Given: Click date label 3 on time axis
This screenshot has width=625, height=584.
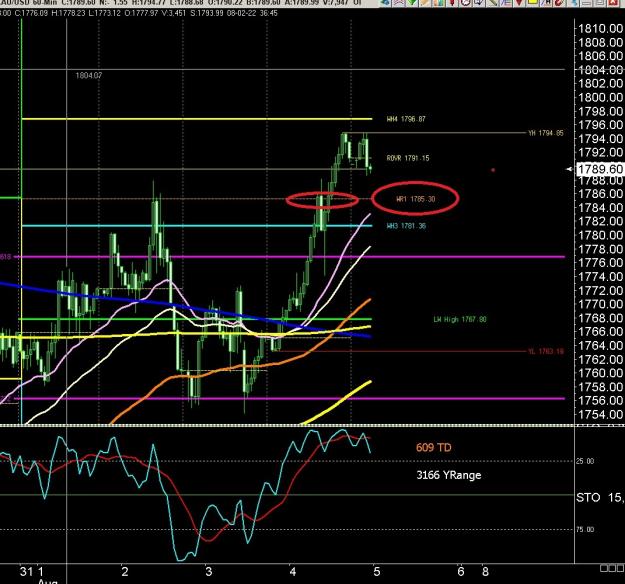Looking at the screenshot, I should coord(208,572).
